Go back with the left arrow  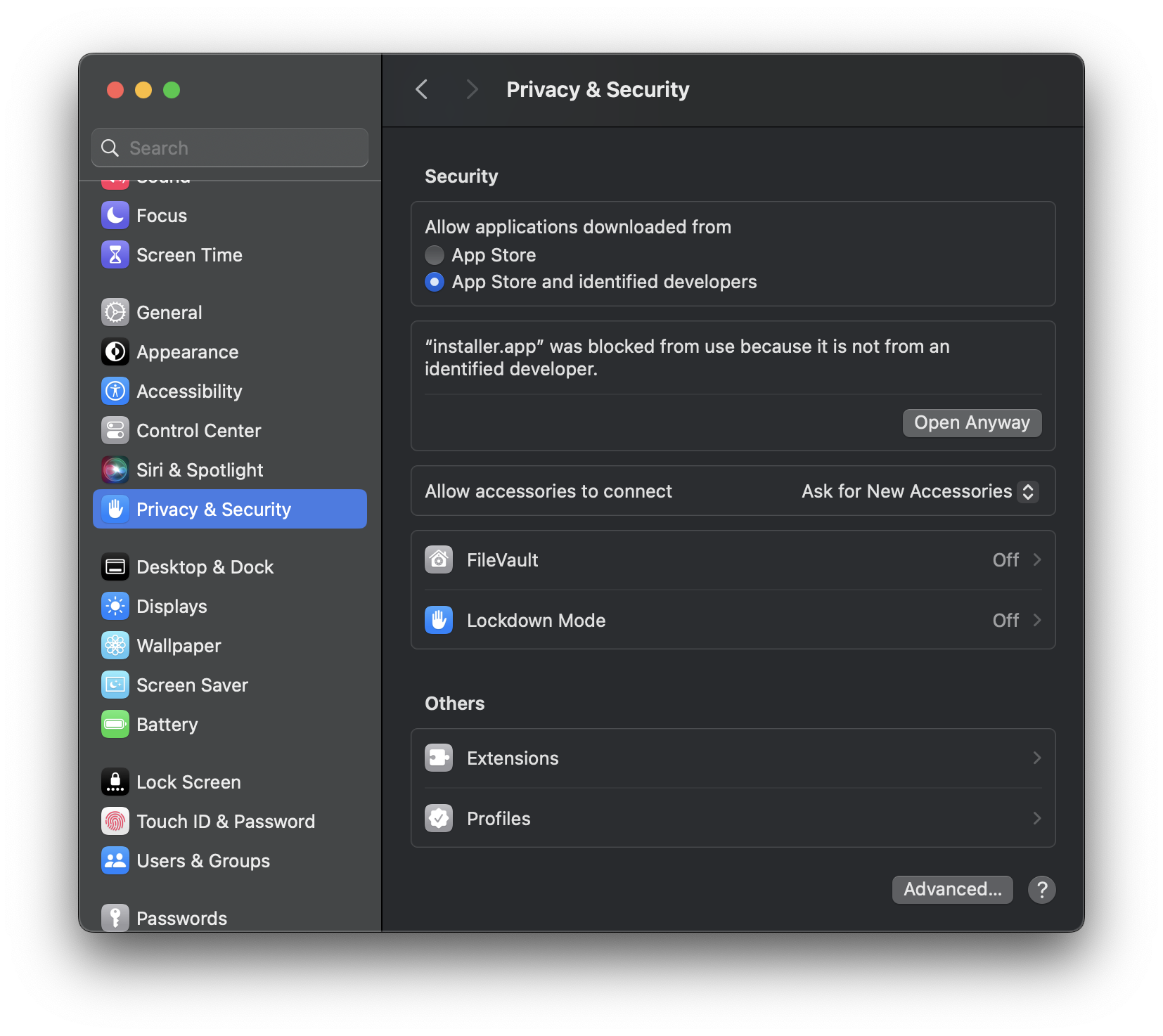click(422, 89)
